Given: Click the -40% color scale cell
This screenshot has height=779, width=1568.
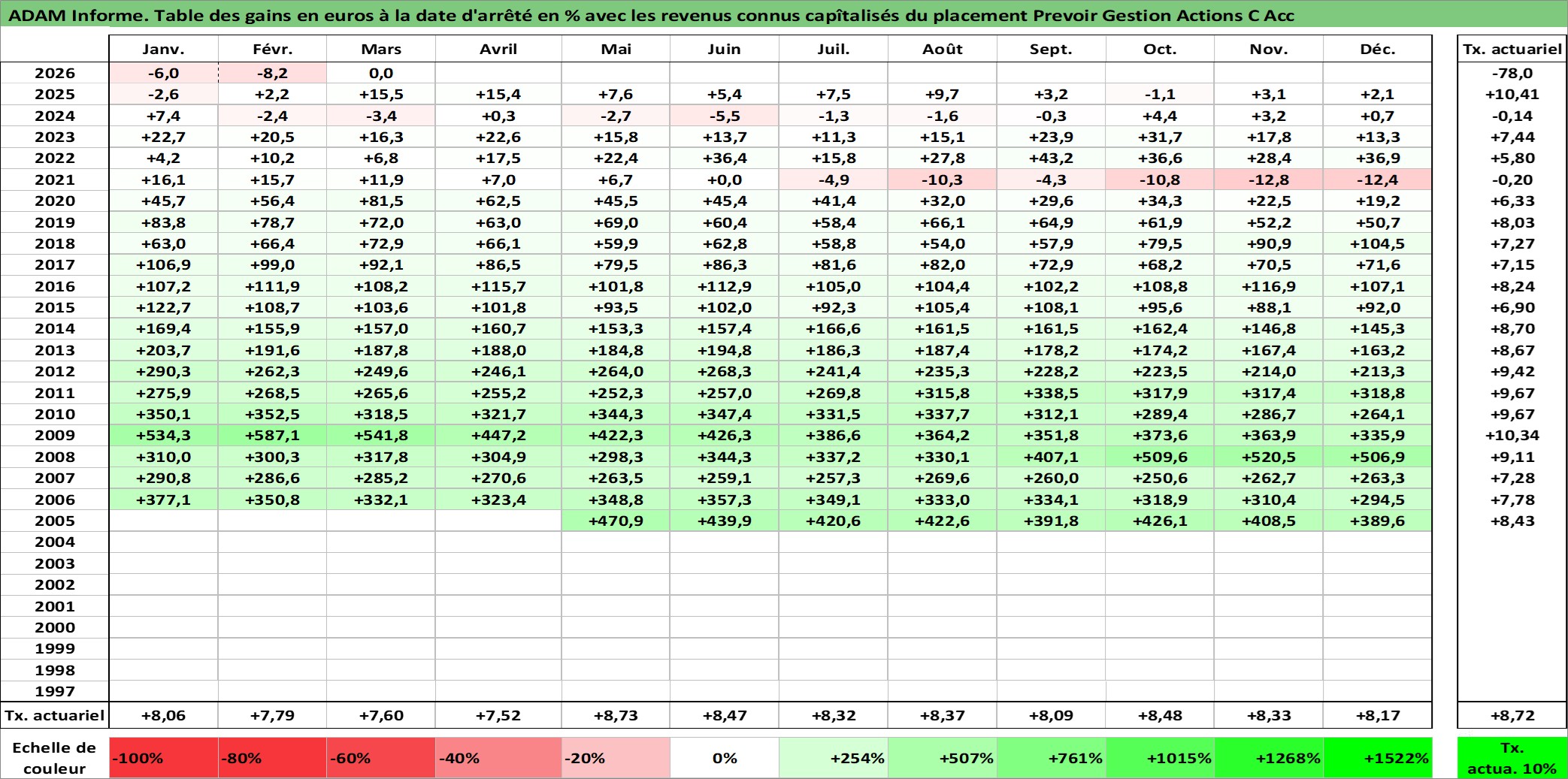Looking at the screenshot, I should tap(498, 758).
